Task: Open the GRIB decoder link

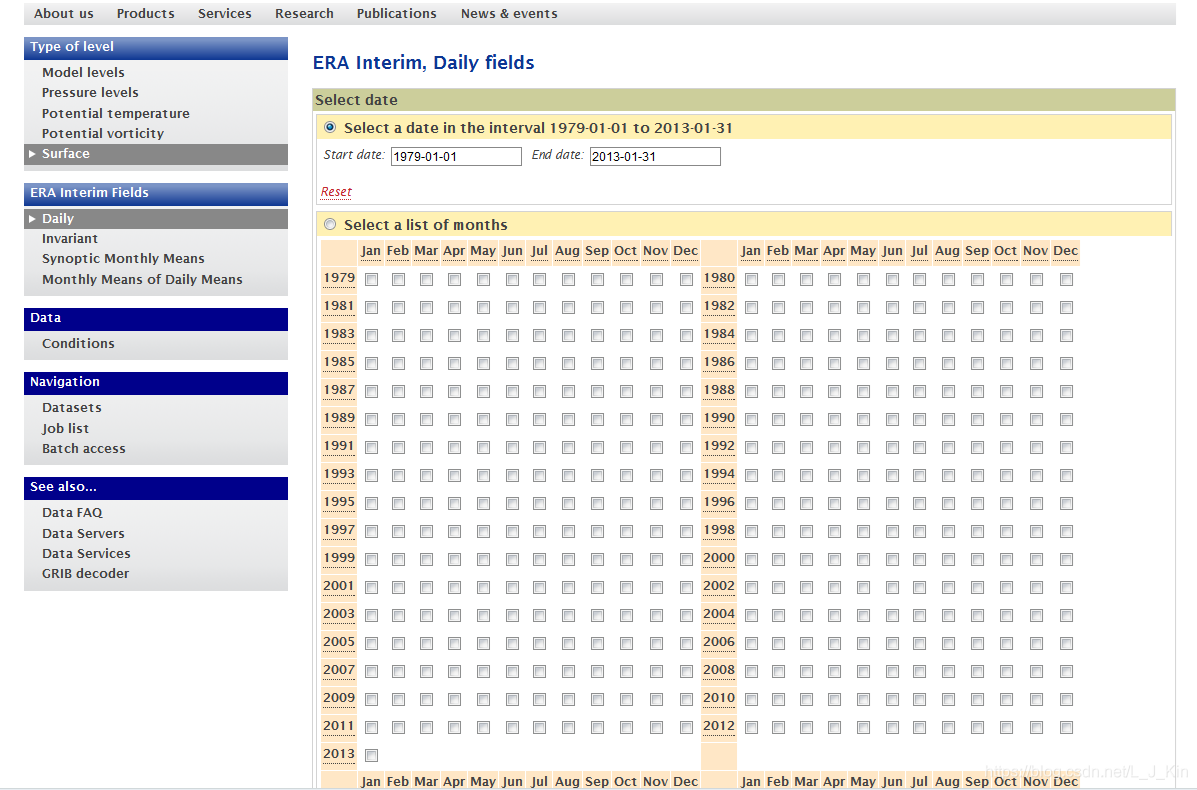Action: 85,574
